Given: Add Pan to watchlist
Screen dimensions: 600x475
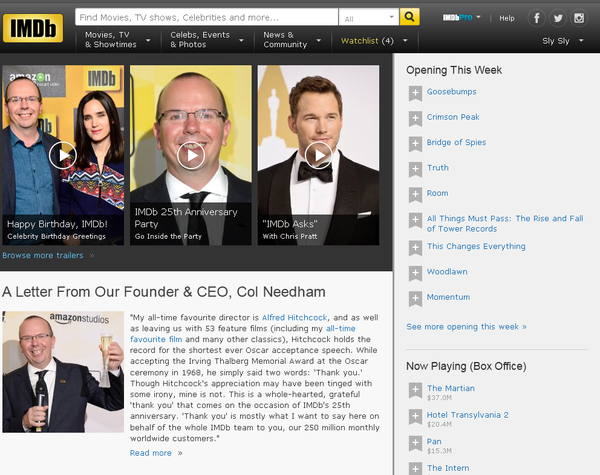Looking at the screenshot, I should (x=415, y=443).
